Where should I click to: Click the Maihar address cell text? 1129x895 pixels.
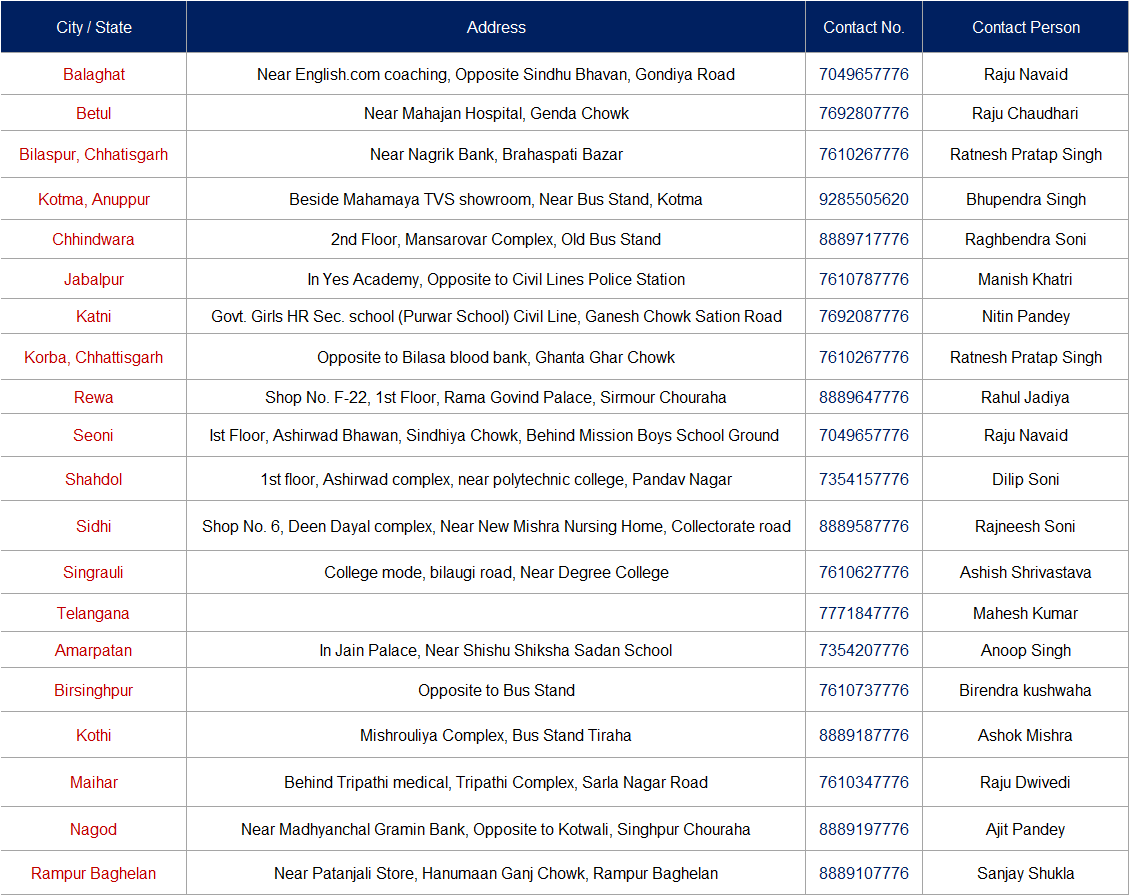496,783
